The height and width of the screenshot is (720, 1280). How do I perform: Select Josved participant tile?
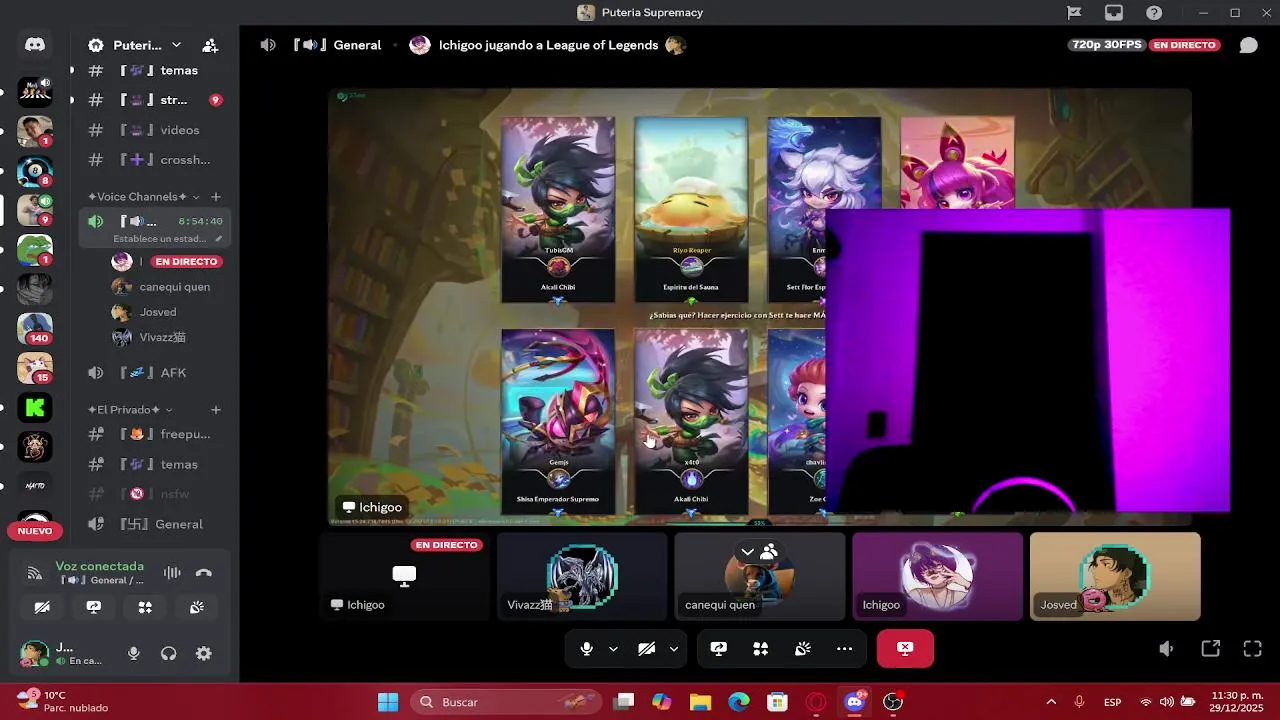point(1115,576)
